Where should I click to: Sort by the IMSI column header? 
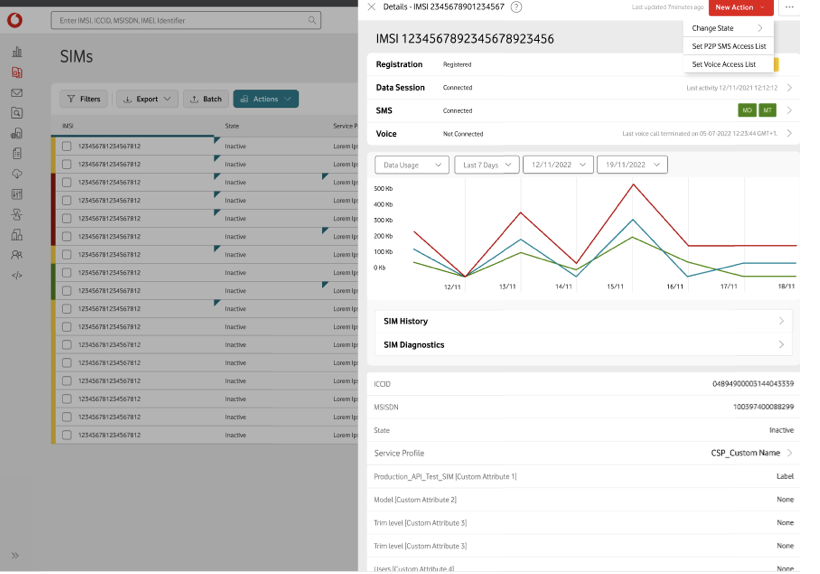(68, 126)
